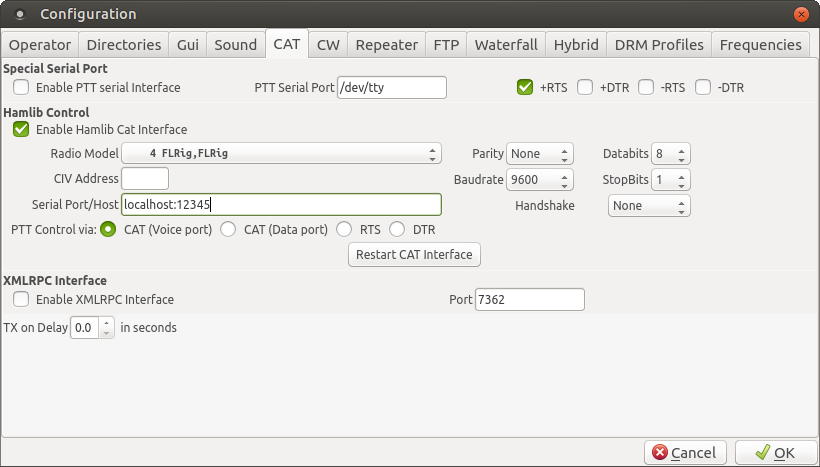Click the Serial Port/Host text field
Screen dimensions: 820x467
[281, 205]
